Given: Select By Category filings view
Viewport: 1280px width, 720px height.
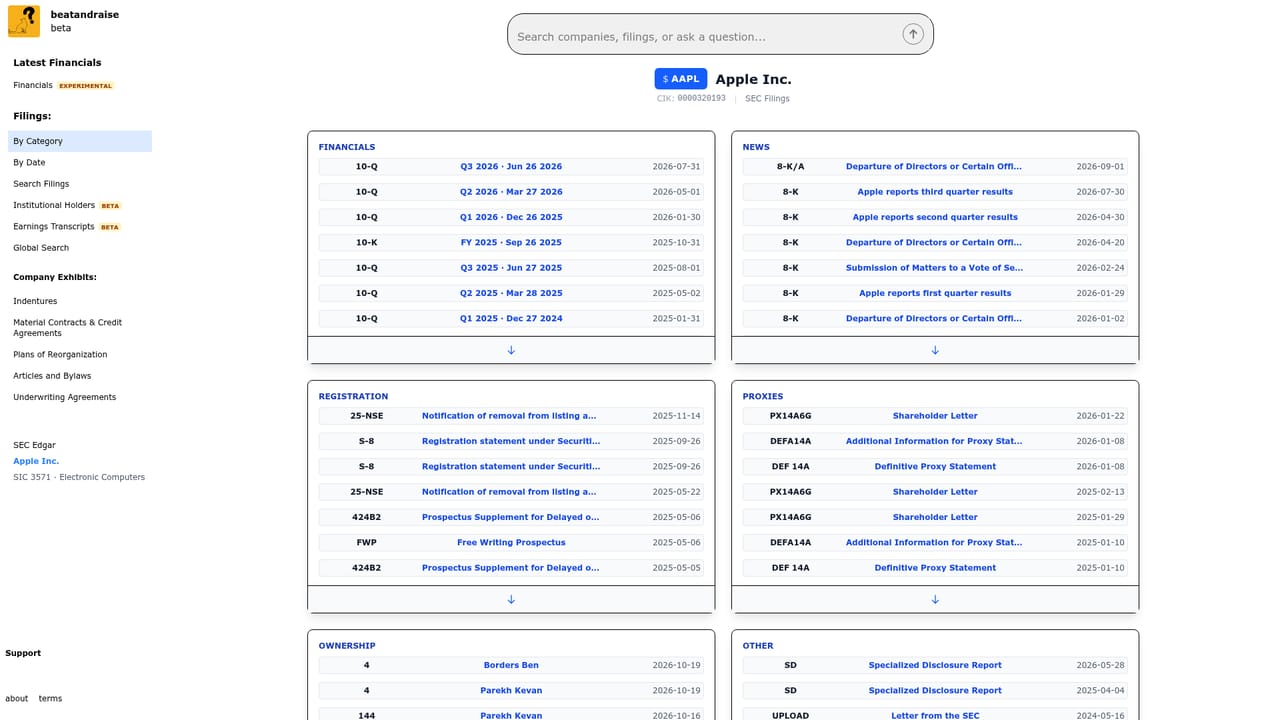Looking at the screenshot, I should (x=80, y=141).
